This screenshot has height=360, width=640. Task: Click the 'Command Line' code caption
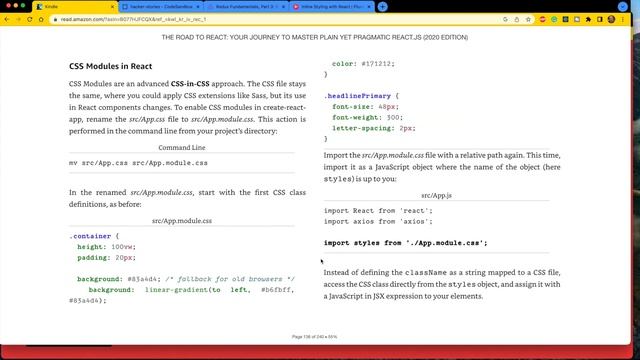pos(182,147)
